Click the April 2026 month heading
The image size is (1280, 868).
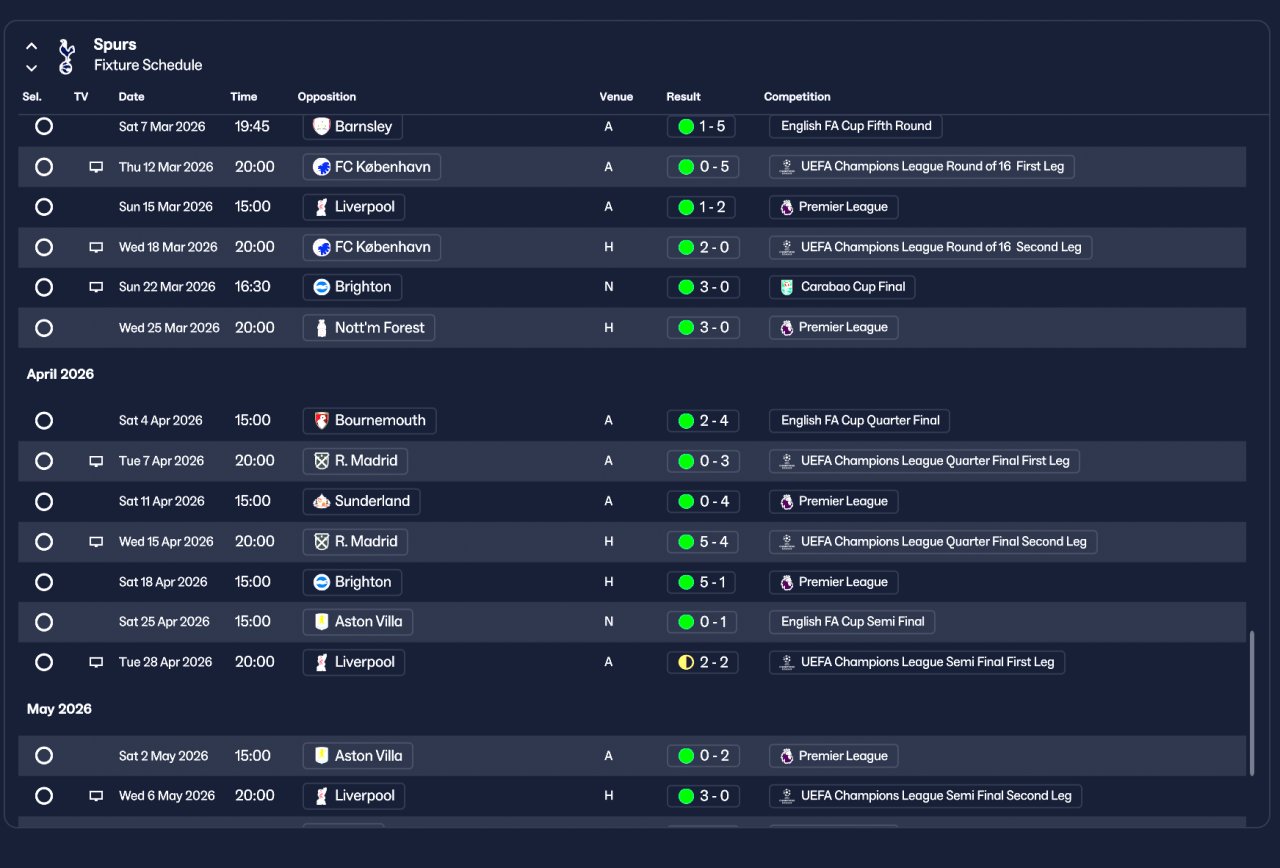pos(60,374)
